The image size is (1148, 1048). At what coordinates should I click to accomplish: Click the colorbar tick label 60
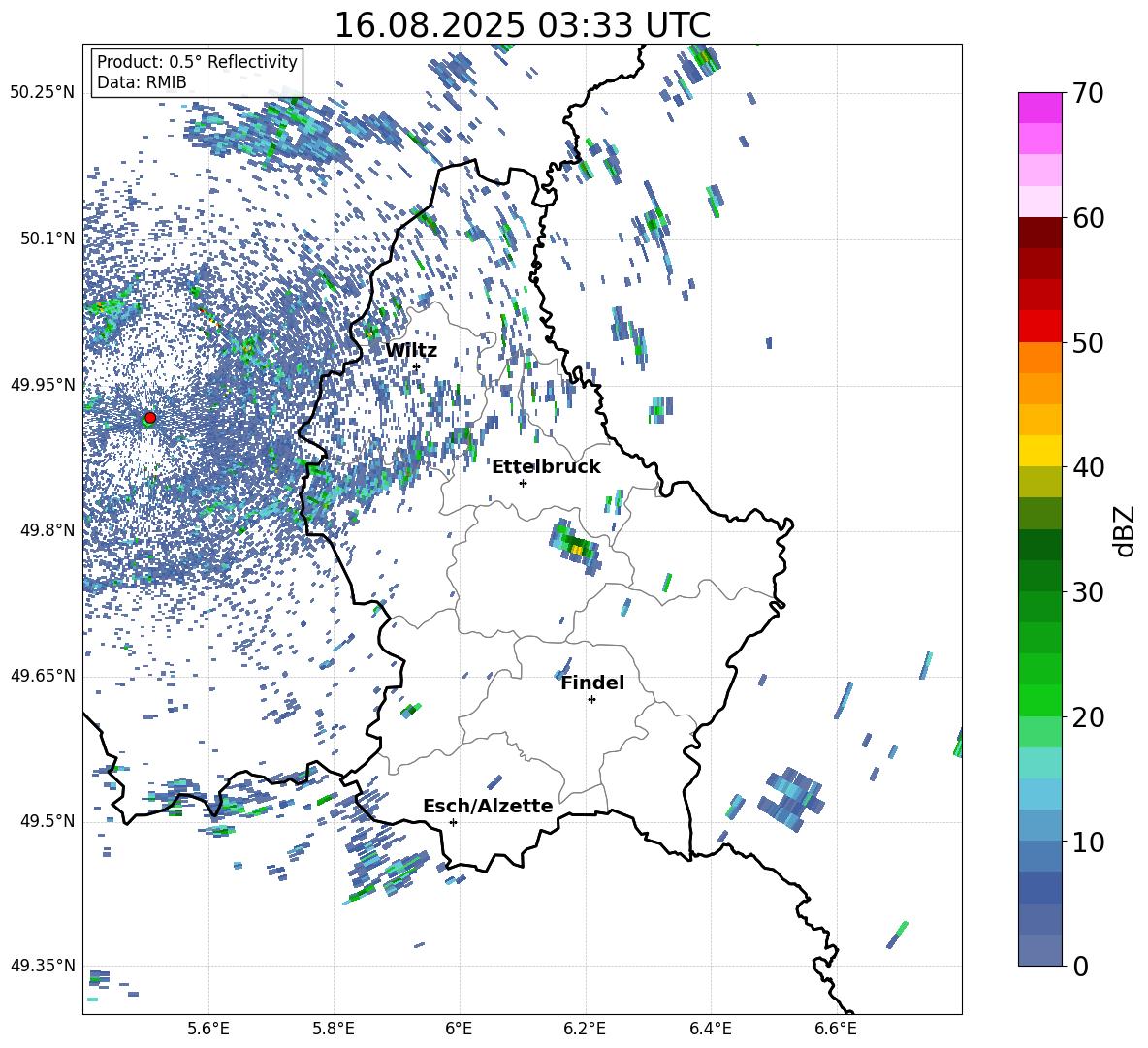pyautogui.click(x=1087, y=218)
